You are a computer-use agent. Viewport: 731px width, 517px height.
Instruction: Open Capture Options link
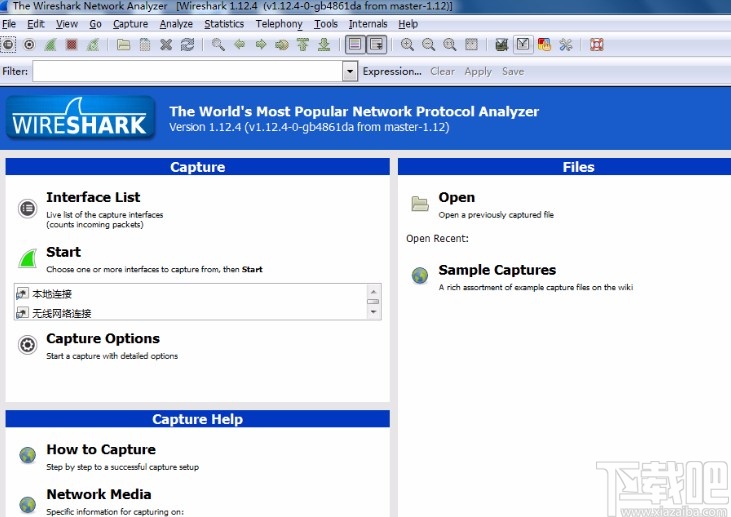pos(103,338)
